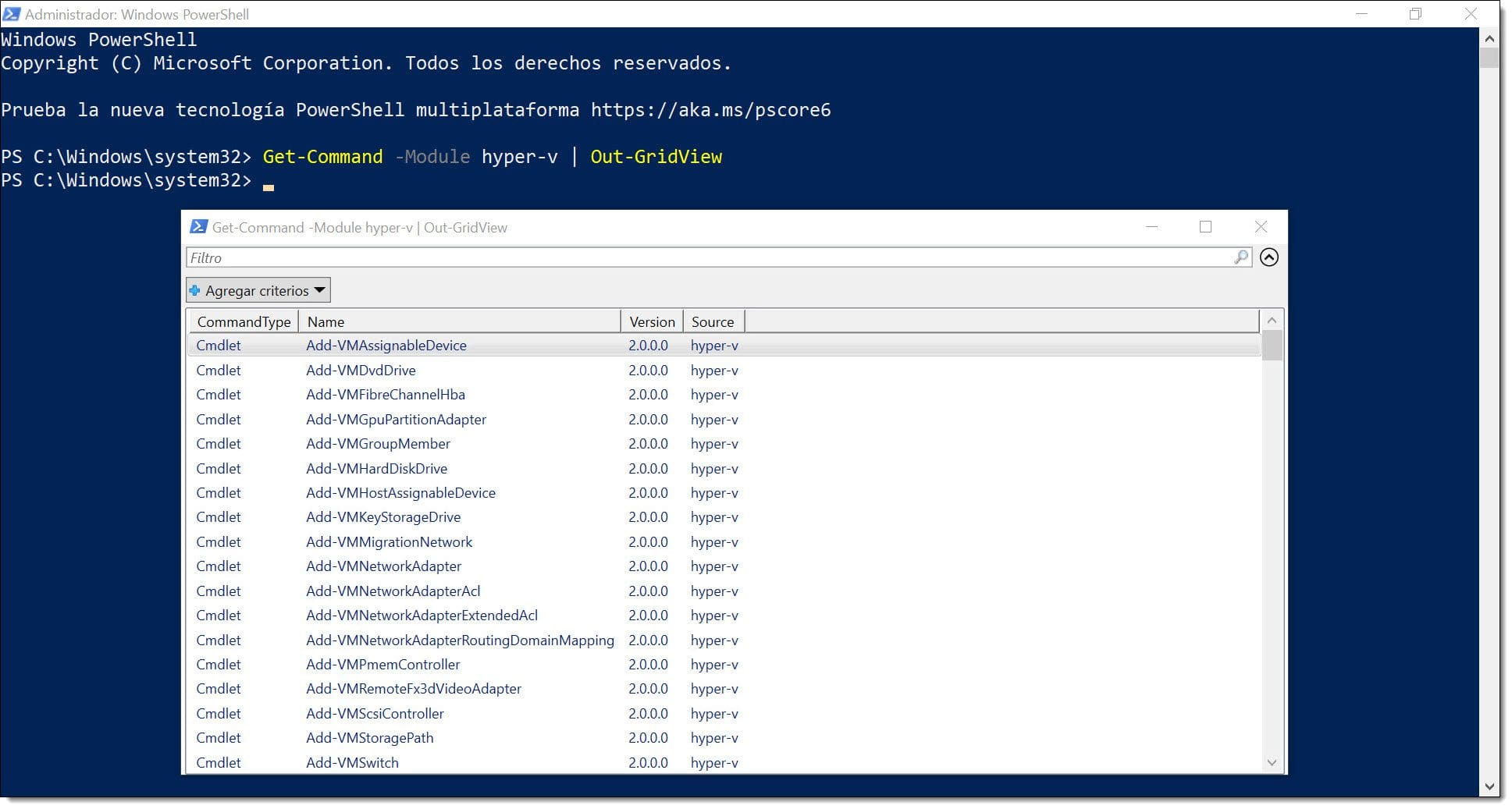1512x809 pixels.
Task: Click the hyper-v source cell of Add-VMSwitch
Action: click(x=714, y=763)
